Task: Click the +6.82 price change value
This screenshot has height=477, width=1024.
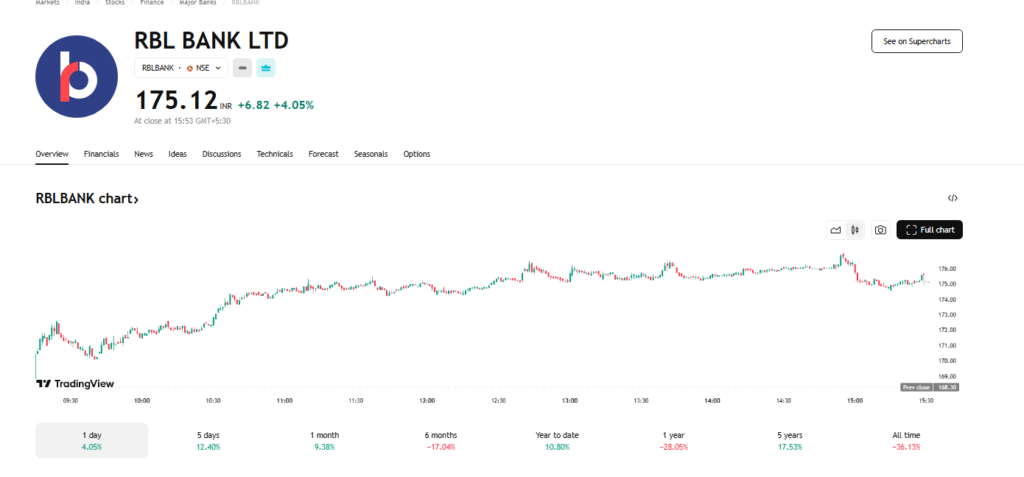Action: (253, 105)
